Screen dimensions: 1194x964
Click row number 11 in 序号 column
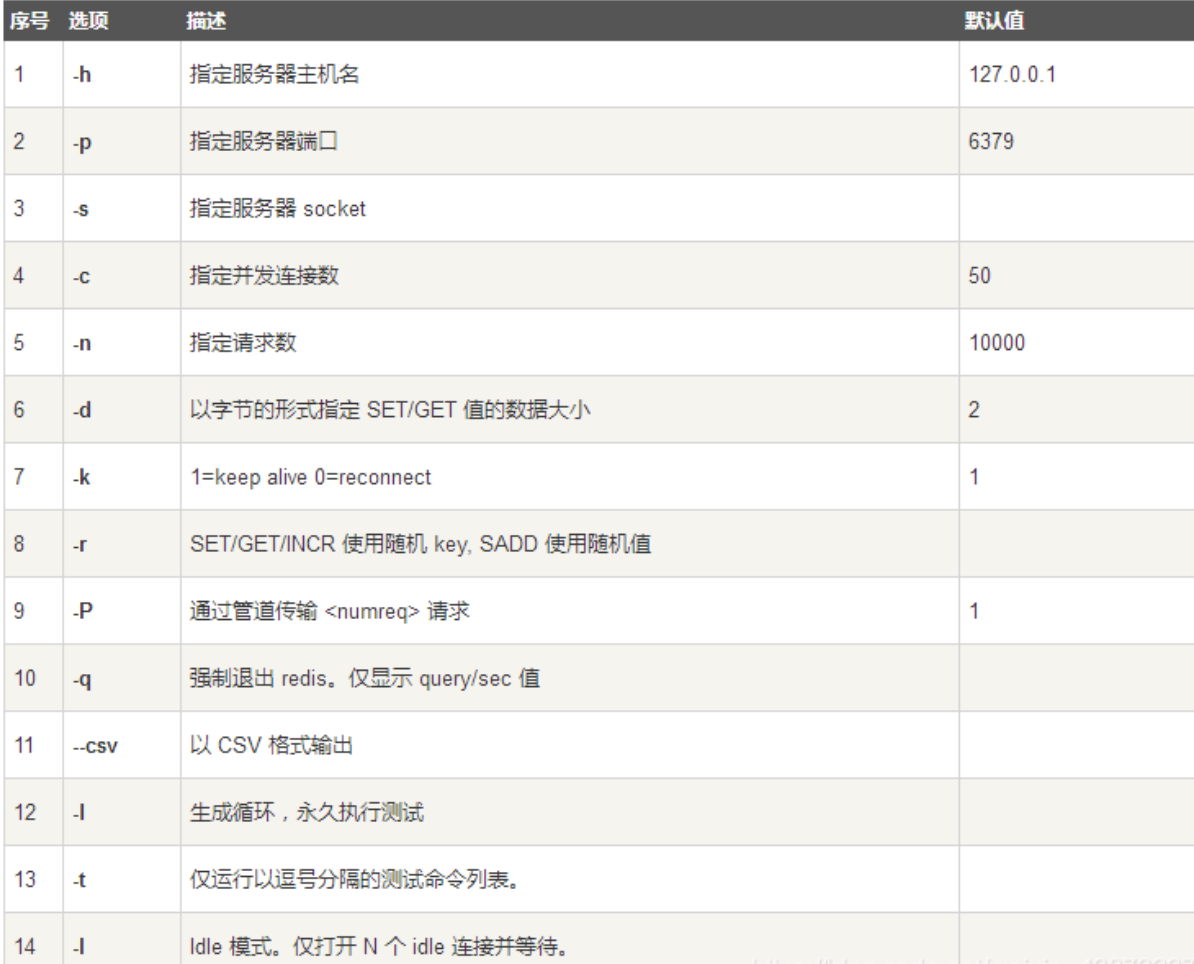24,745
